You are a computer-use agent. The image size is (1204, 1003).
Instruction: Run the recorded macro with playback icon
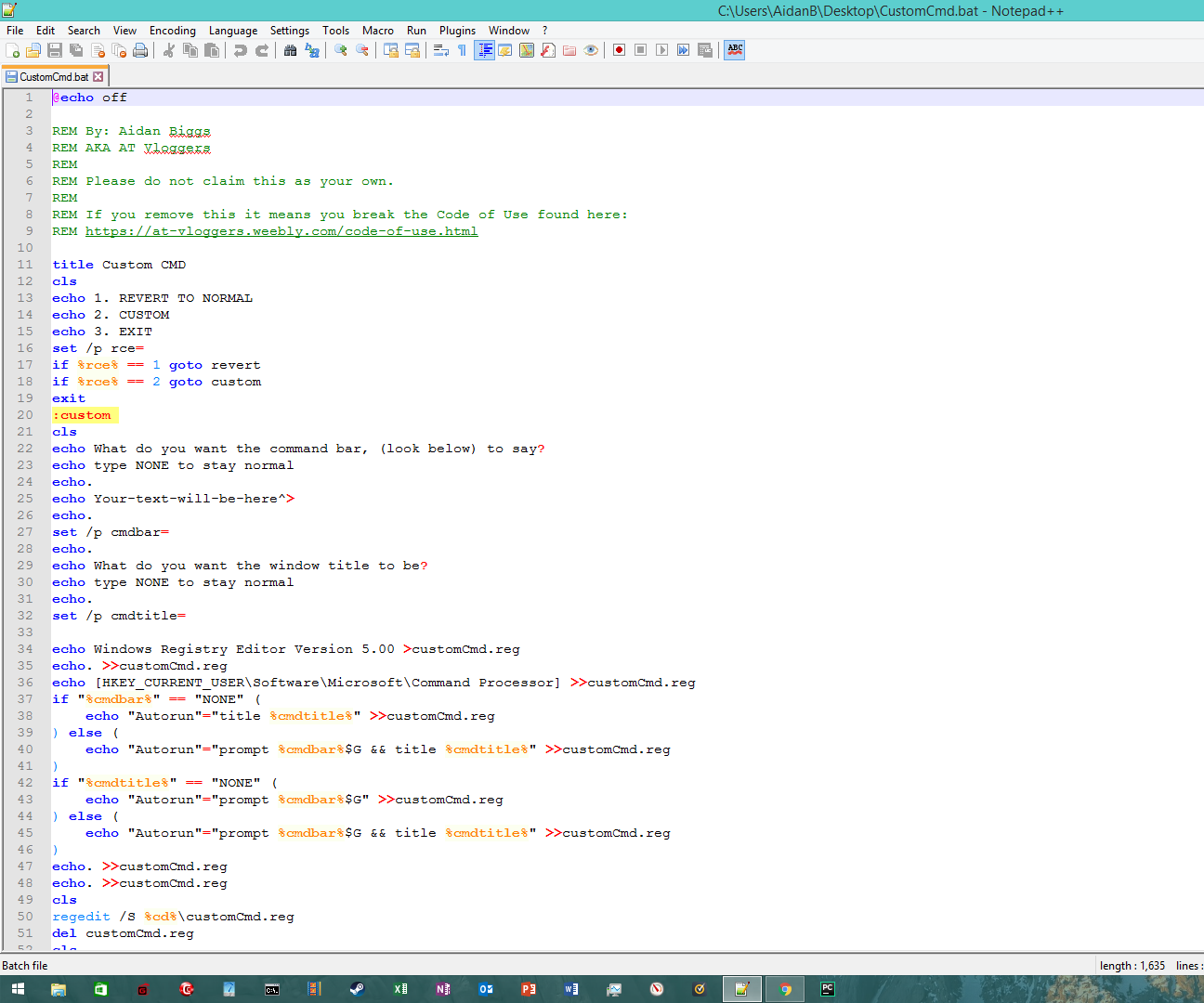(x=661, y=49)
